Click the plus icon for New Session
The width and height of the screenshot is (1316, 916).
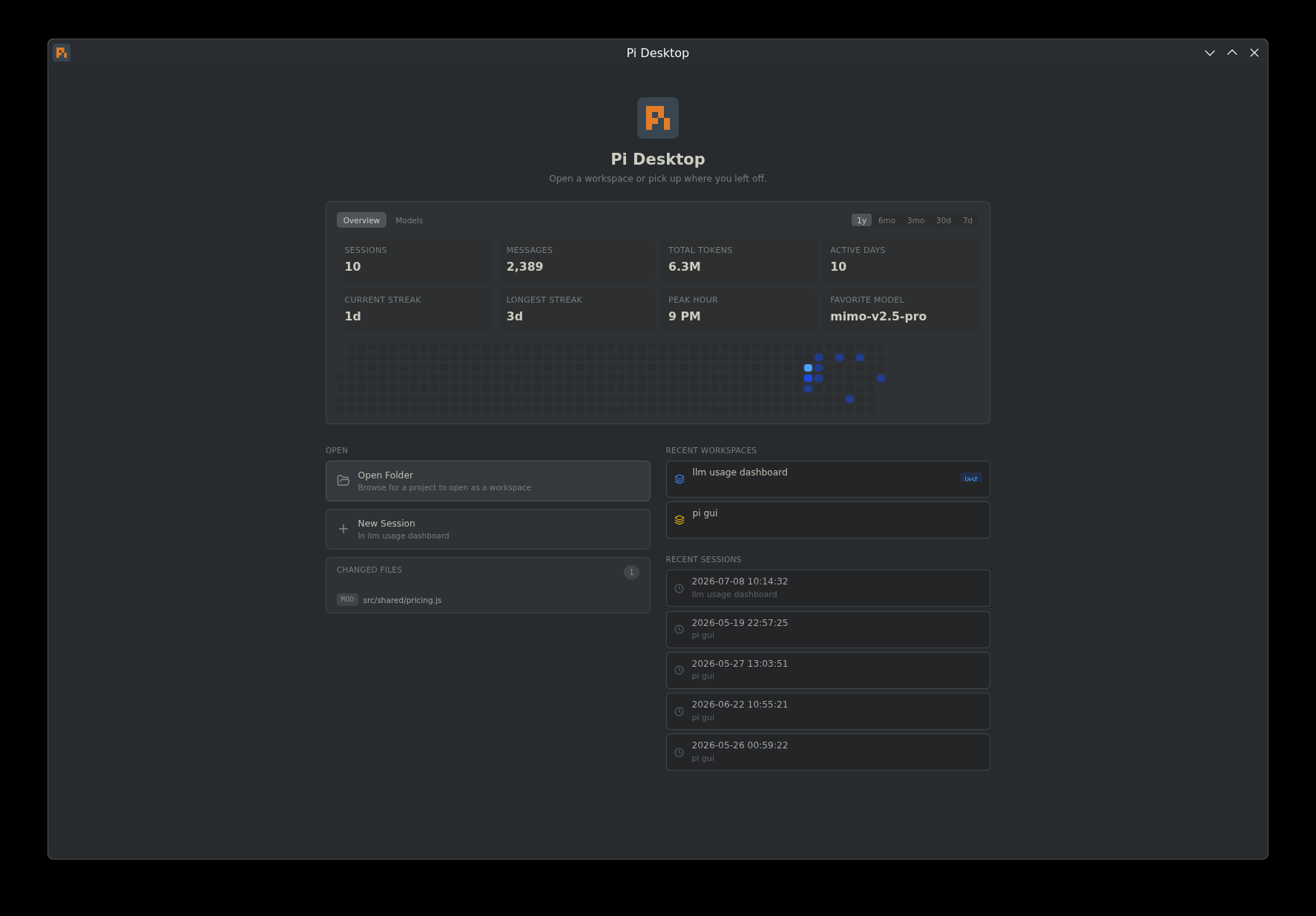343,529
